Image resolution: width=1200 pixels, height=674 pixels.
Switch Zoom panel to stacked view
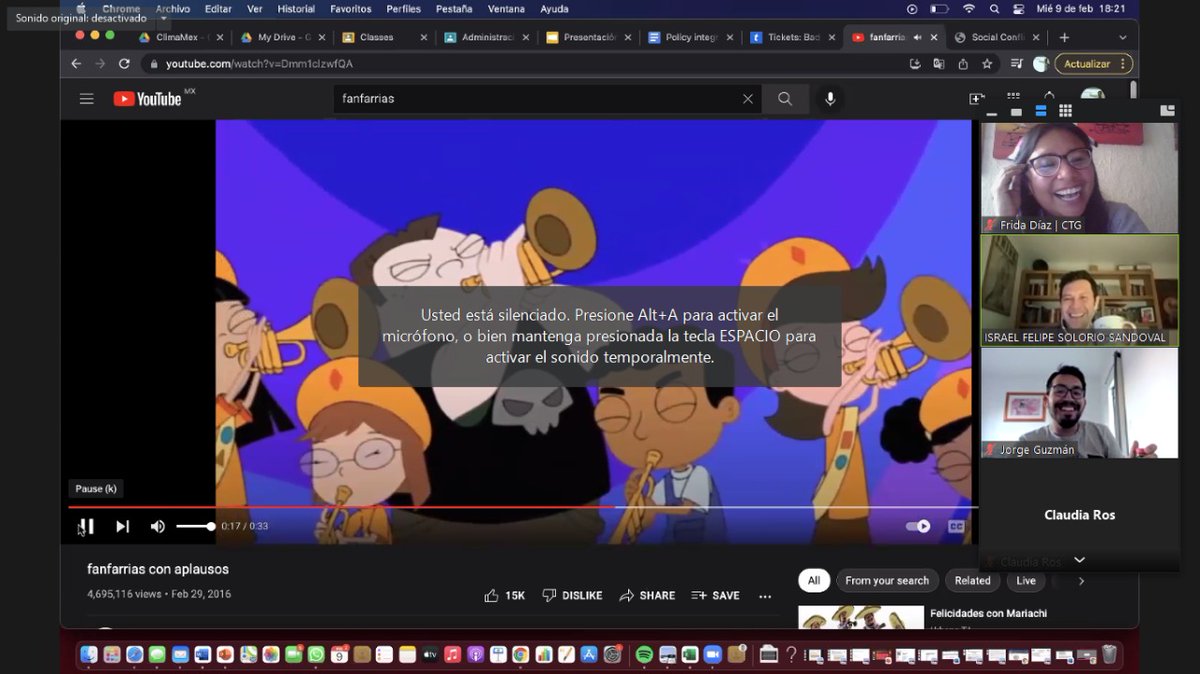click(x=1040, y=111)
